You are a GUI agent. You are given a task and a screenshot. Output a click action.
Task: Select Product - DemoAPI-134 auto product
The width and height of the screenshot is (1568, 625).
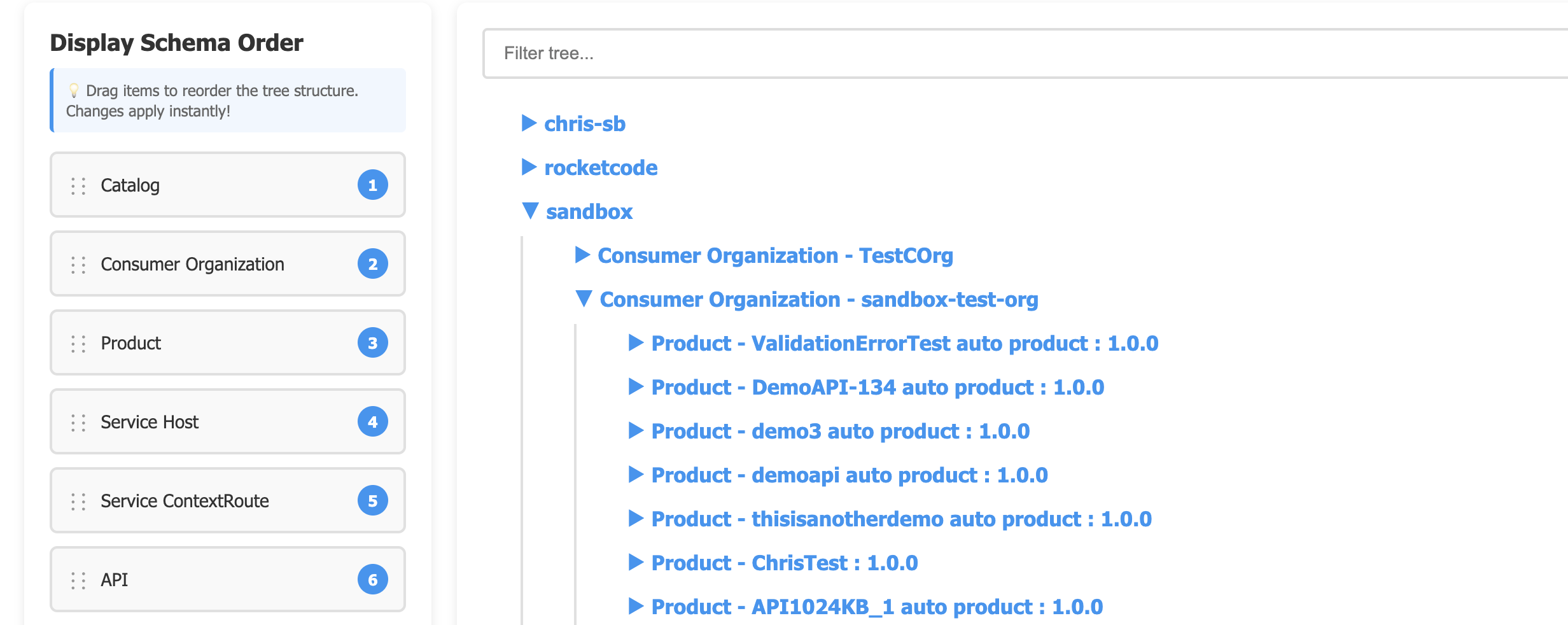877,388
